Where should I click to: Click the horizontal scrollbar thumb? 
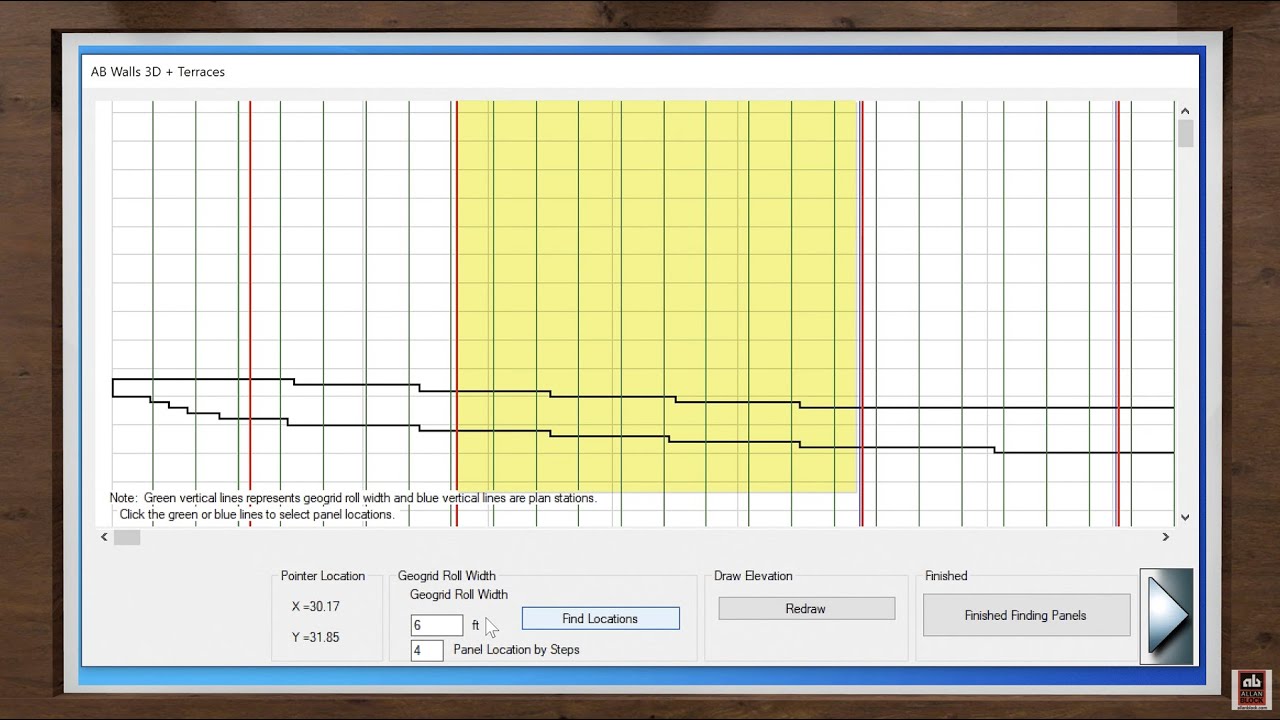(127, 537)
